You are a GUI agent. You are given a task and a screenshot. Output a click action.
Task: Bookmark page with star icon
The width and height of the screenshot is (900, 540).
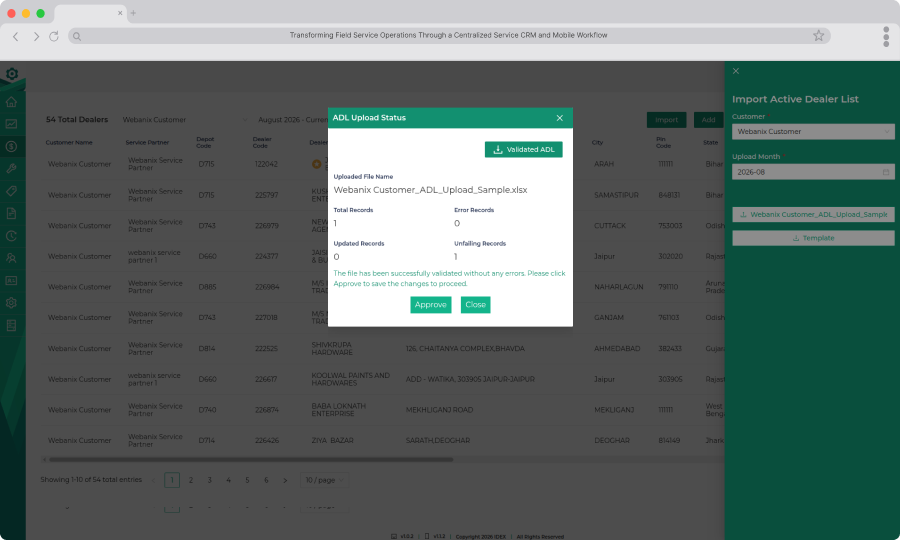click(x=818, y=36)
